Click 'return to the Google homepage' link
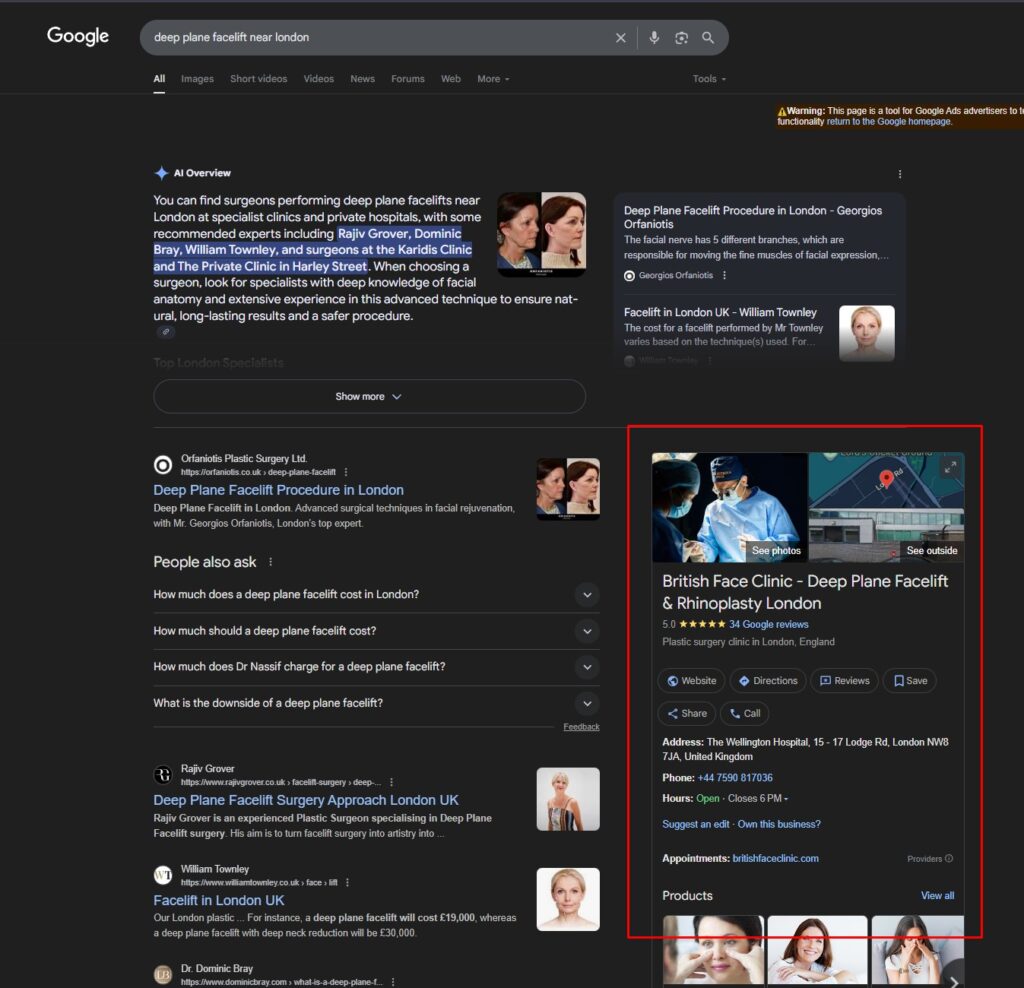Viewport: 1024px width, 988px height. click(x=889, y=121)
